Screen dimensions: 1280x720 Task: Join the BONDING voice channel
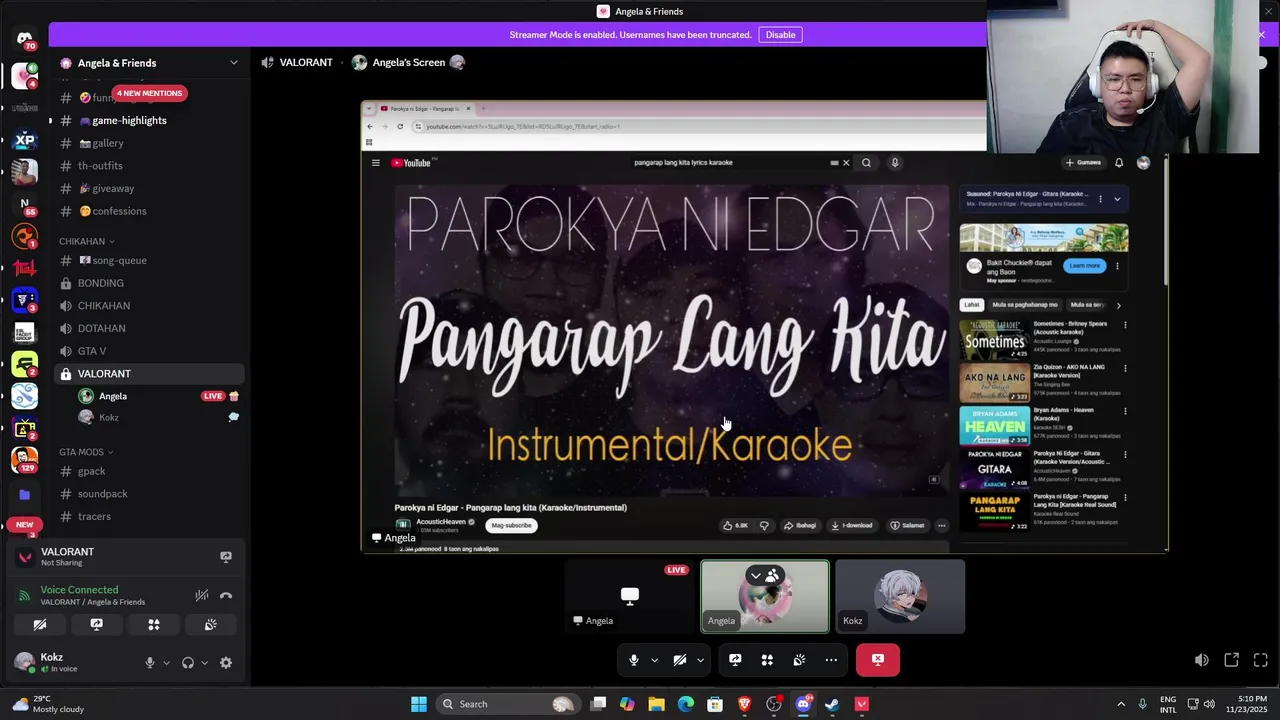(x=148, y=283)
